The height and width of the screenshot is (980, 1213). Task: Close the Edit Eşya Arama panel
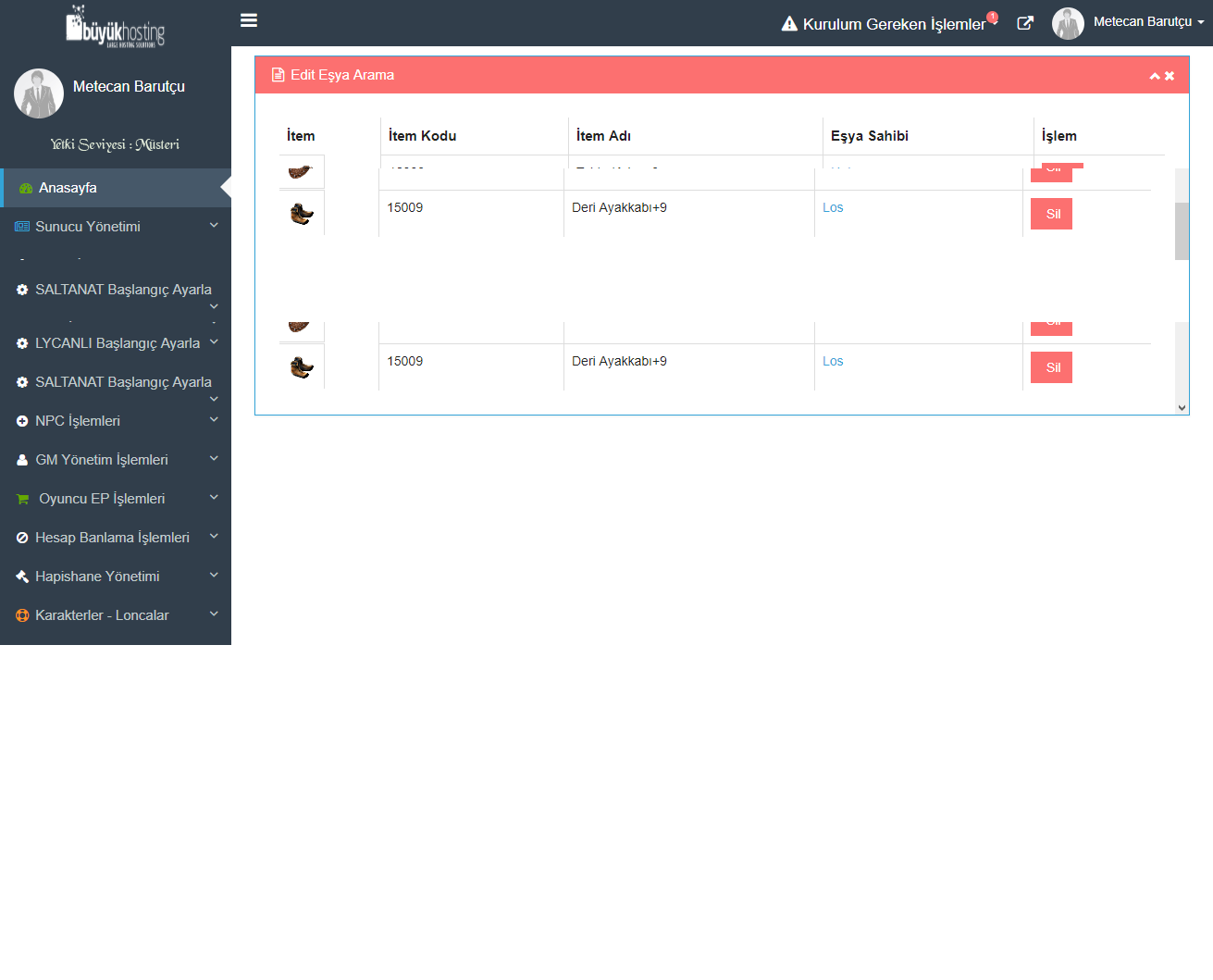click(1170, 76)
